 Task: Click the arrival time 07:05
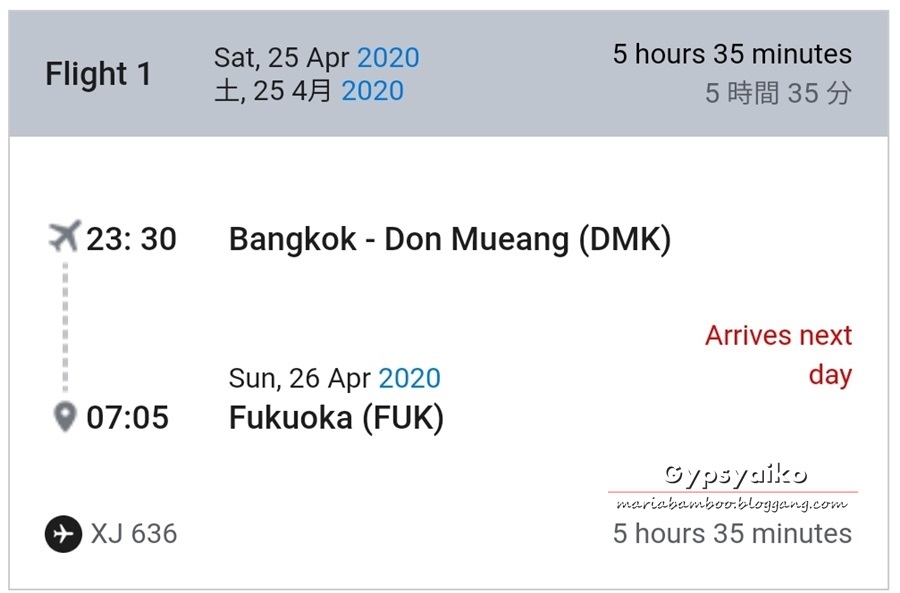click(127, 417)
